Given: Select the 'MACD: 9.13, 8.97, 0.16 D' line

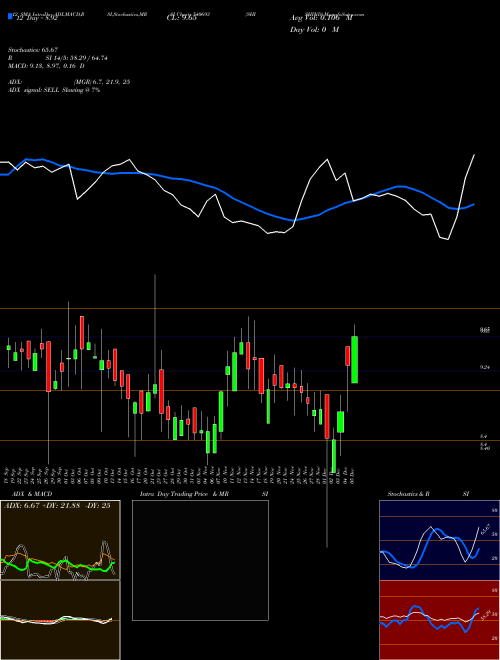Looking at the screenshot, I should pos(46,66).
